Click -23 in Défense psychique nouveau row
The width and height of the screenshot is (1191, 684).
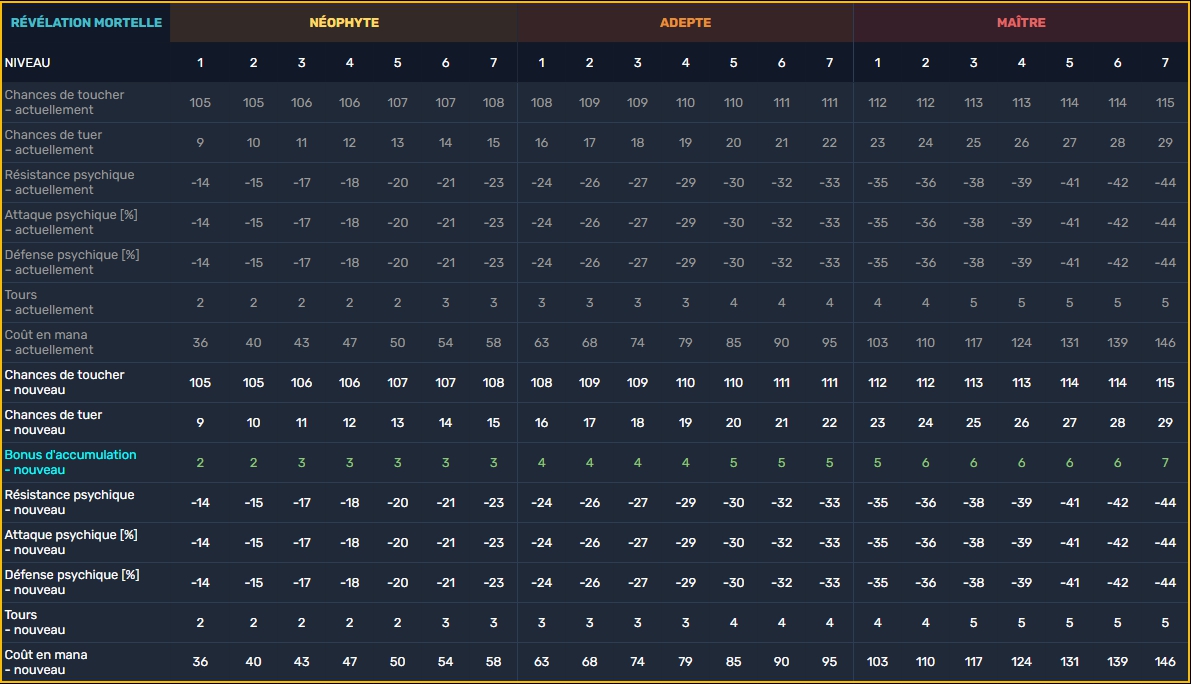[x=494, y=583]
